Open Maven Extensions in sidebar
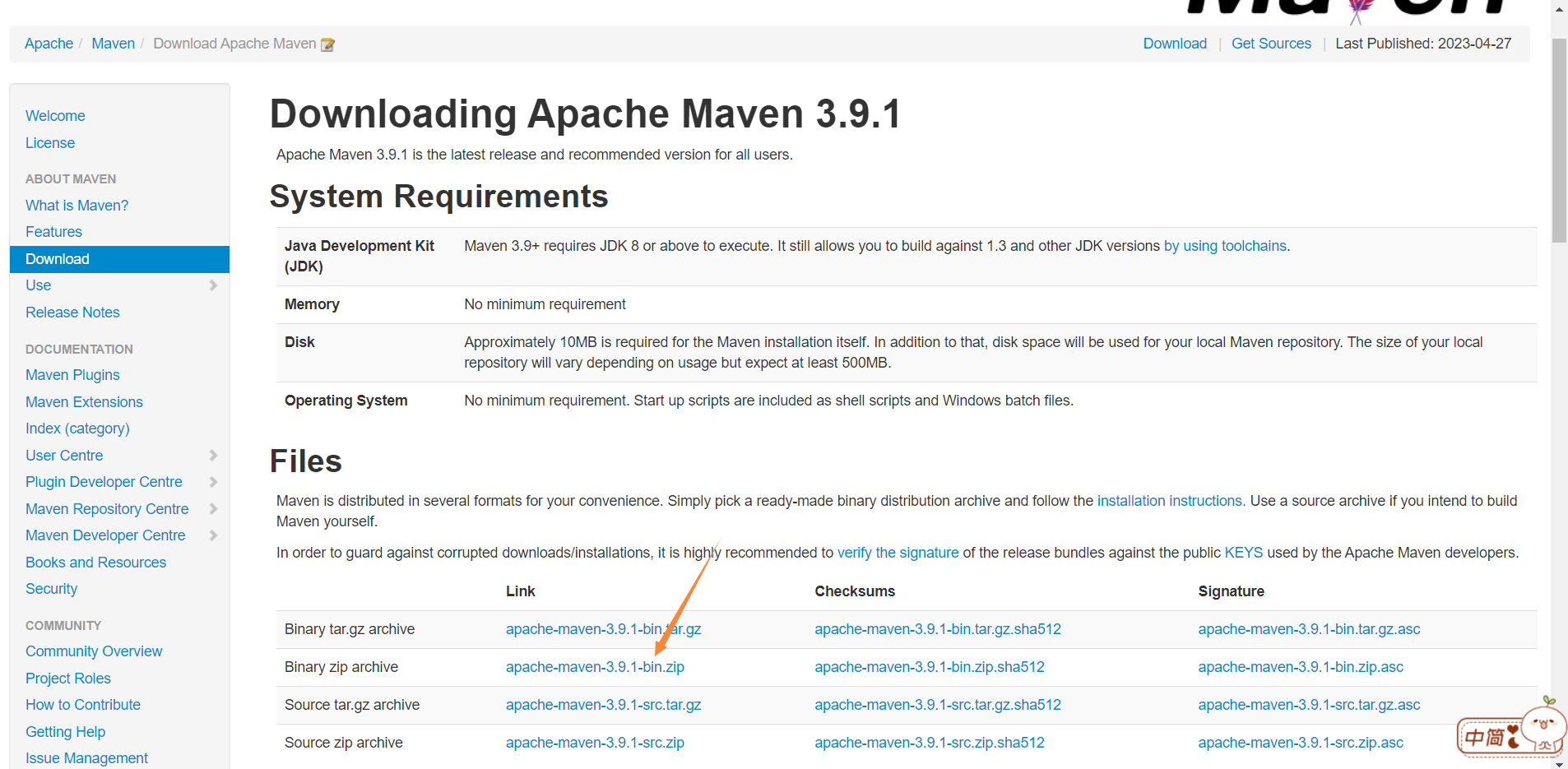 (x=84, y=402)
